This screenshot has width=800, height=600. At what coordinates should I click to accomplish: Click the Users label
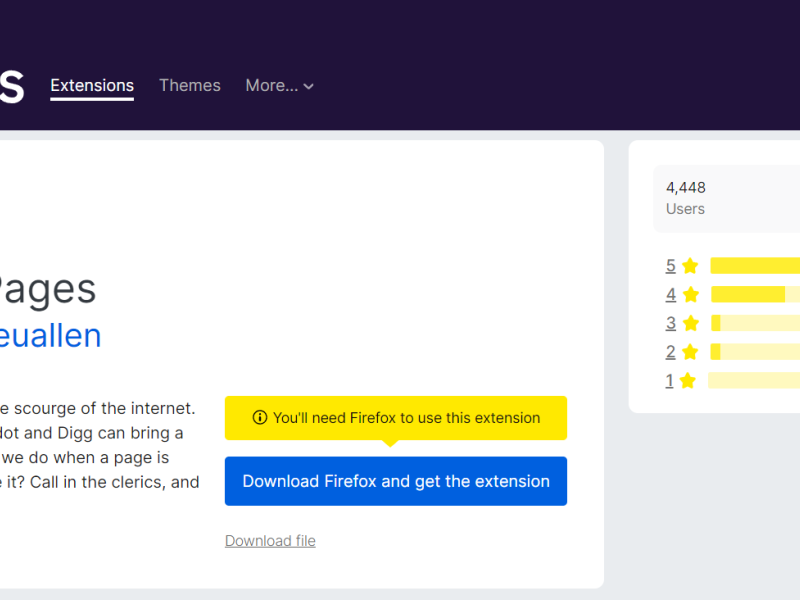(685, 209)
